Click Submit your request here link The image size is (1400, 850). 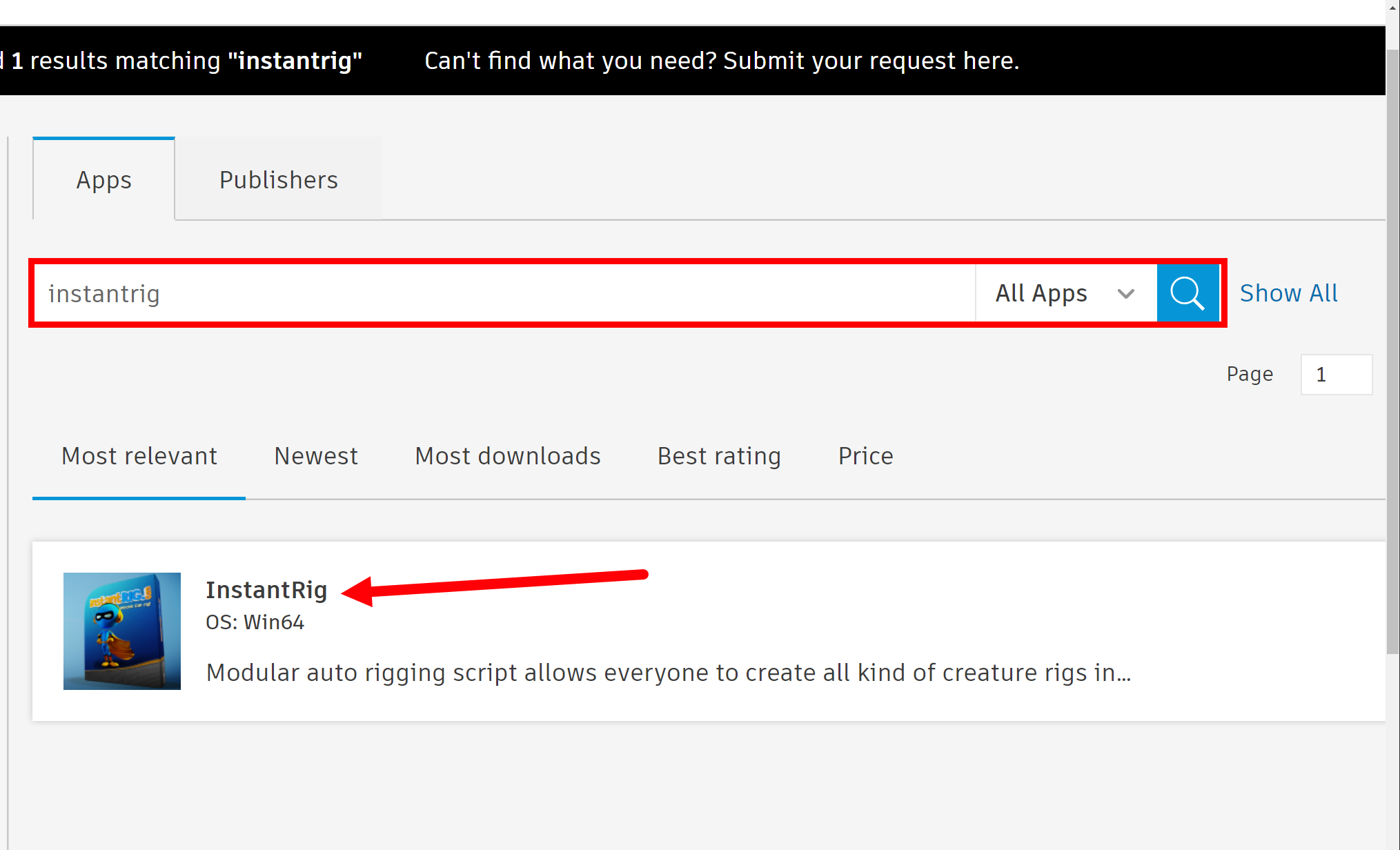pos(871,61)
